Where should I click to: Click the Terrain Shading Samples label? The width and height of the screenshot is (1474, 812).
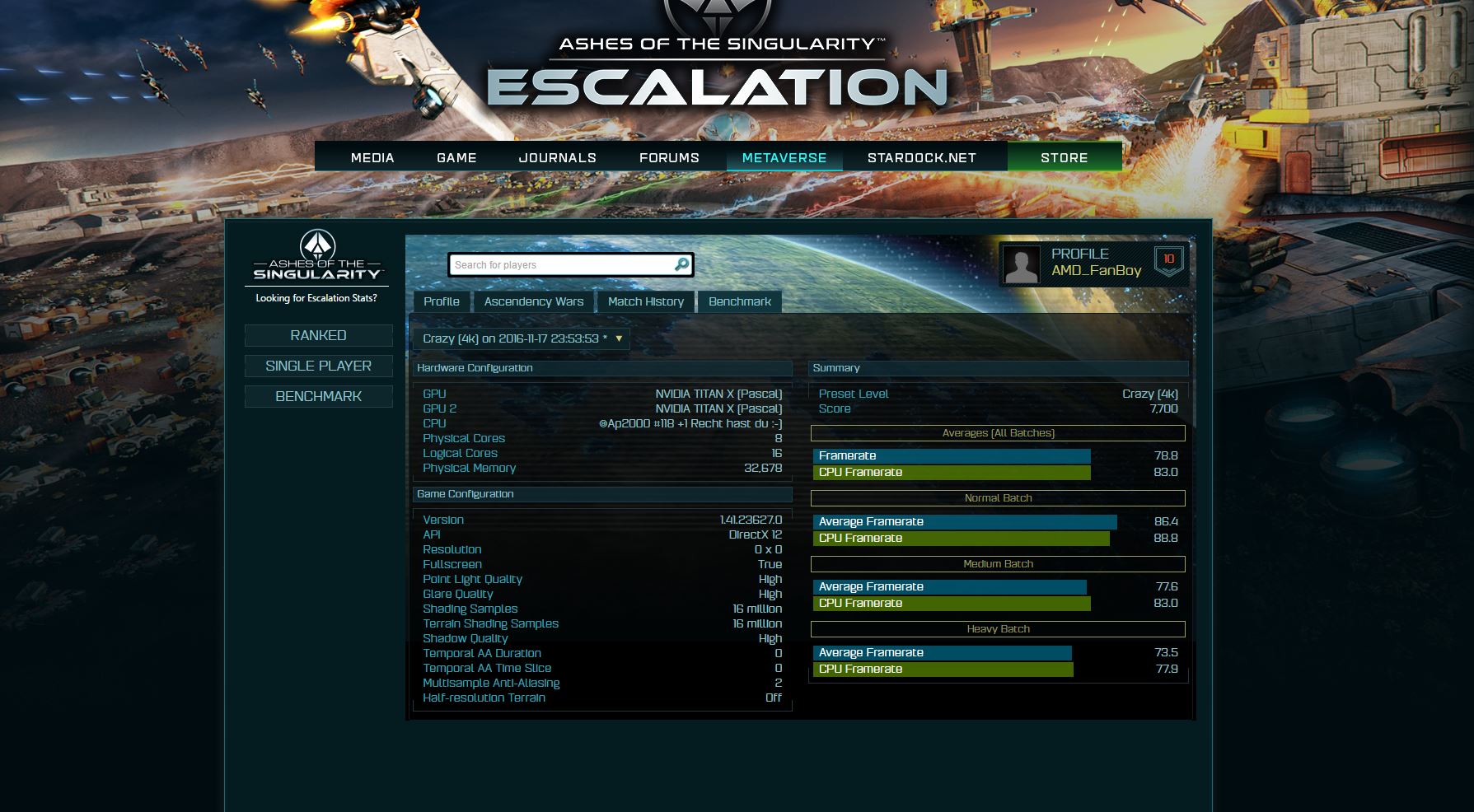pos(491,623)
